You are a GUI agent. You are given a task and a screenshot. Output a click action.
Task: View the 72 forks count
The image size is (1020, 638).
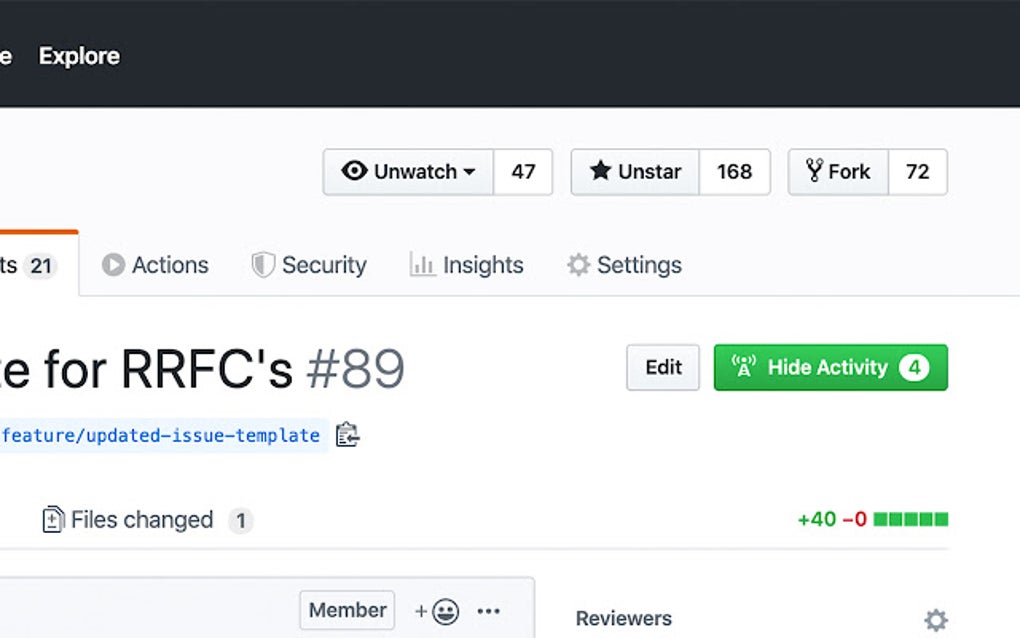(917, 172)
